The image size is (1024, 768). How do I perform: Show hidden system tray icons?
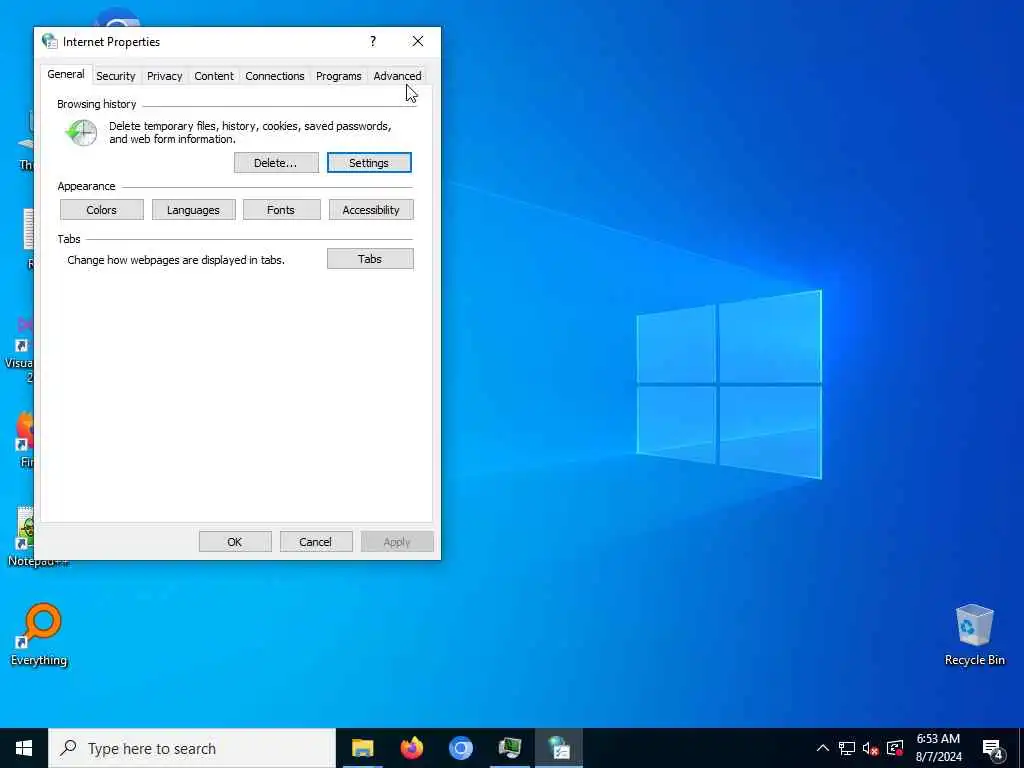(x=823, y=748)
